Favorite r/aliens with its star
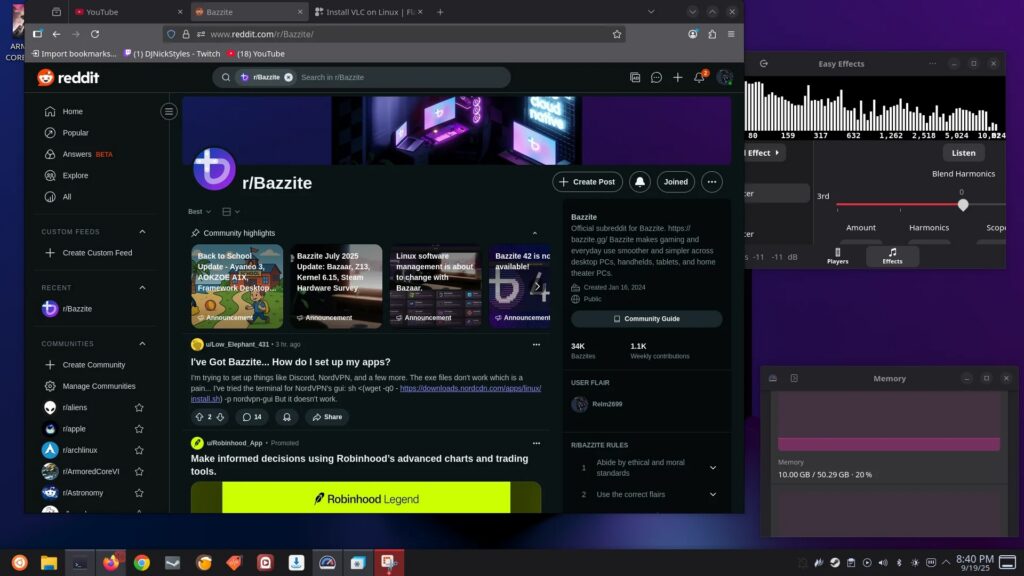This screenshot has height=576, width=1024. click(x=139, y=408)
